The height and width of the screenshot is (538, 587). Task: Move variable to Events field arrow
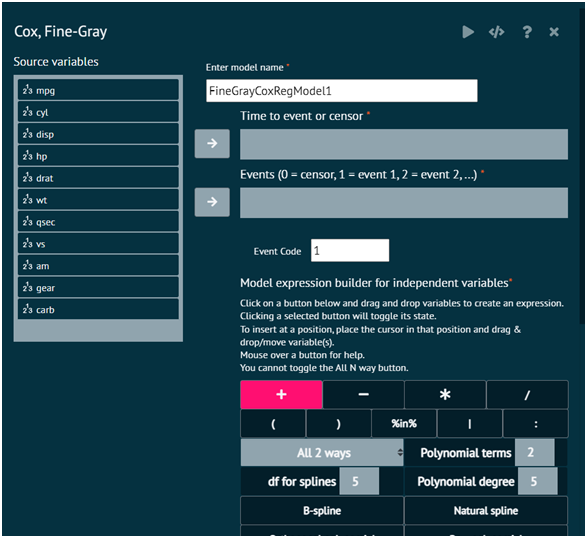[212, 202]
